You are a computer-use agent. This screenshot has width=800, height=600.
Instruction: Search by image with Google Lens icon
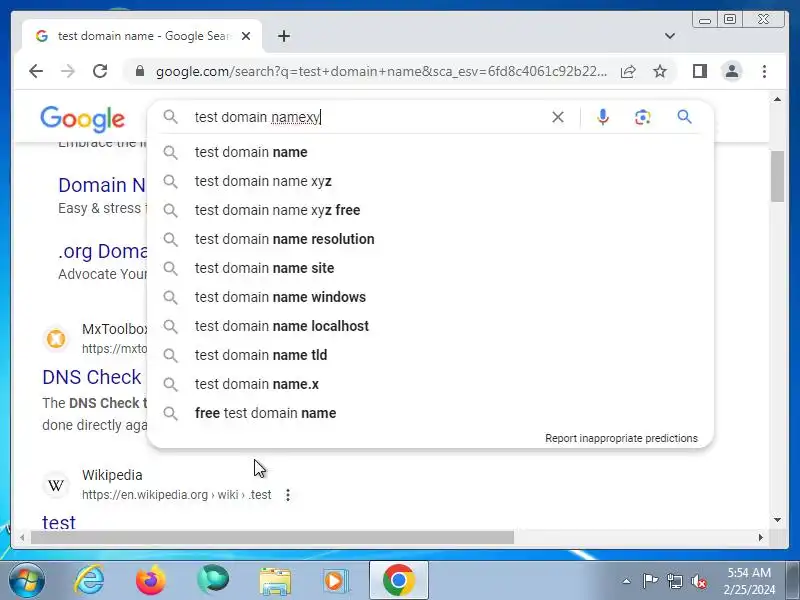[x=642, y=117]
